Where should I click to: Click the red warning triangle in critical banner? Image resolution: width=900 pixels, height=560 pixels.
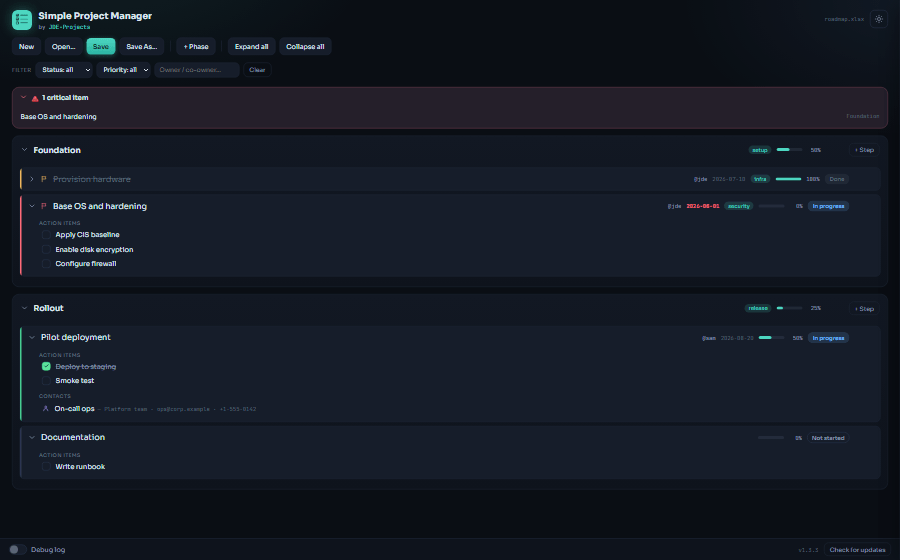(x=35, y=98)
